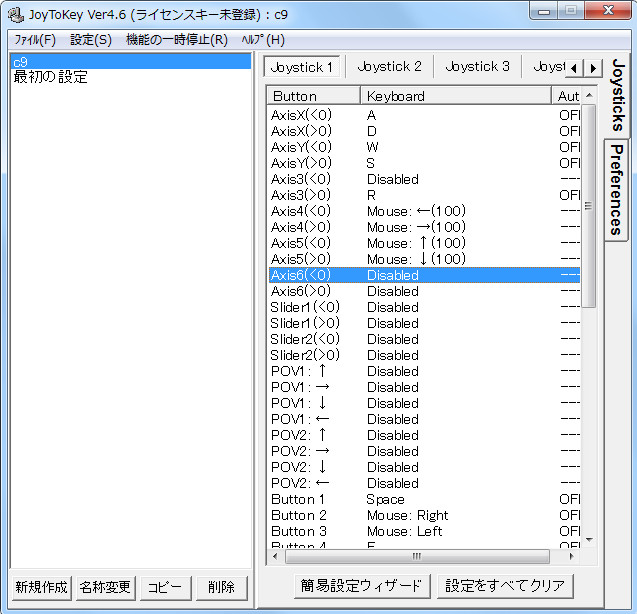Click the Space keyboard assignment cell

pos(385,499)
